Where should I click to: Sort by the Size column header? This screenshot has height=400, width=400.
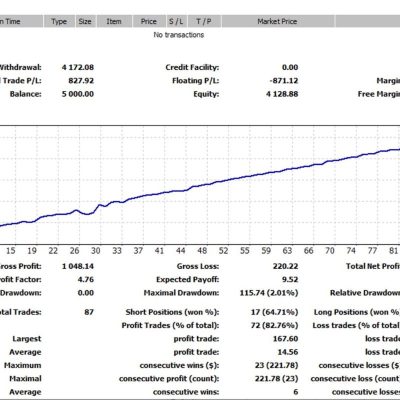(85, 22)
